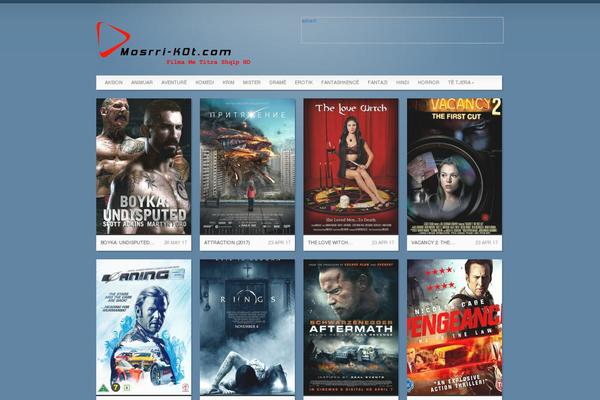600x400 pixels.
Task: Open The Love Witch poster
Action: click(x=351, y=167)
